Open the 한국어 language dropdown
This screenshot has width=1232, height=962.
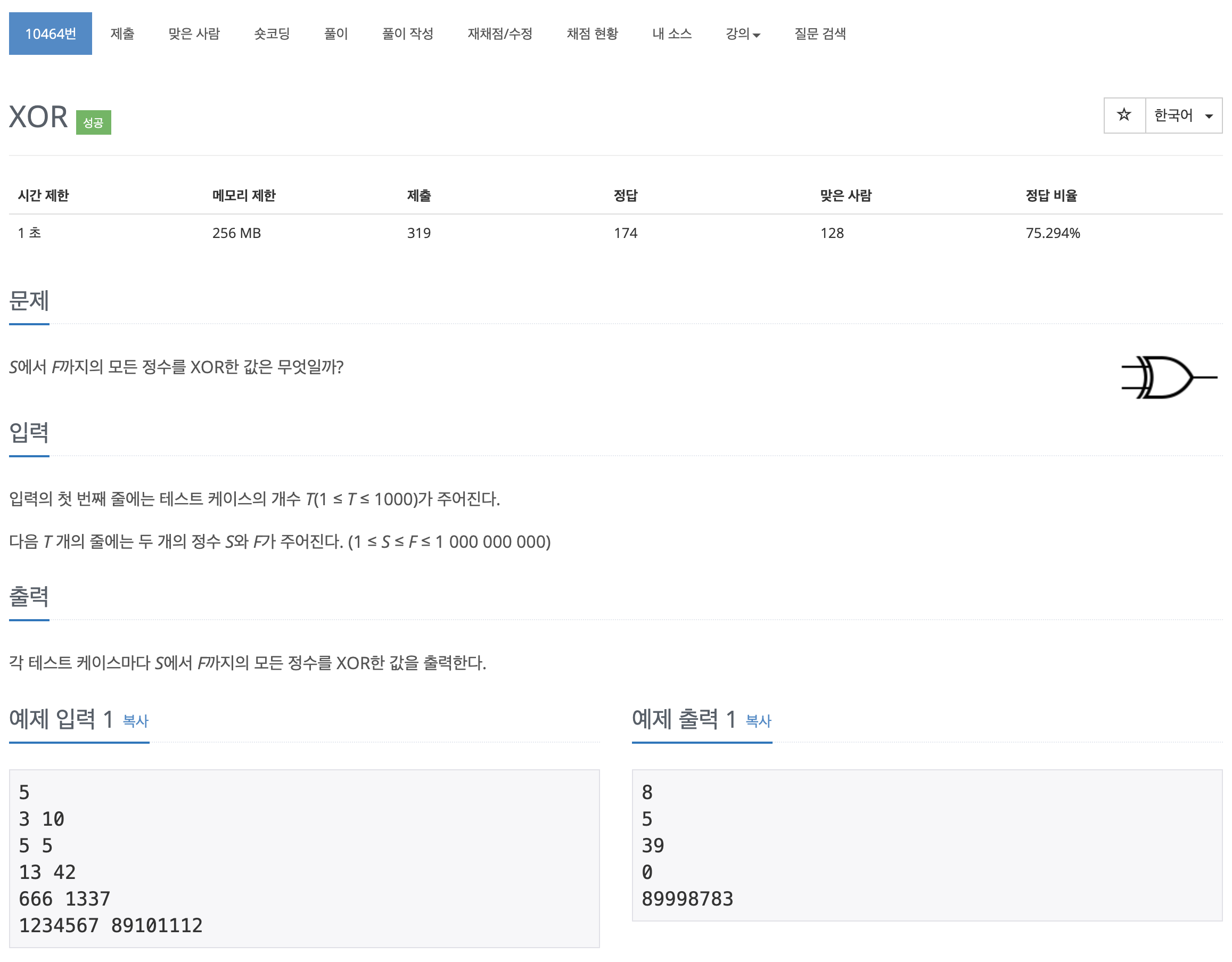click(1183, 115)
